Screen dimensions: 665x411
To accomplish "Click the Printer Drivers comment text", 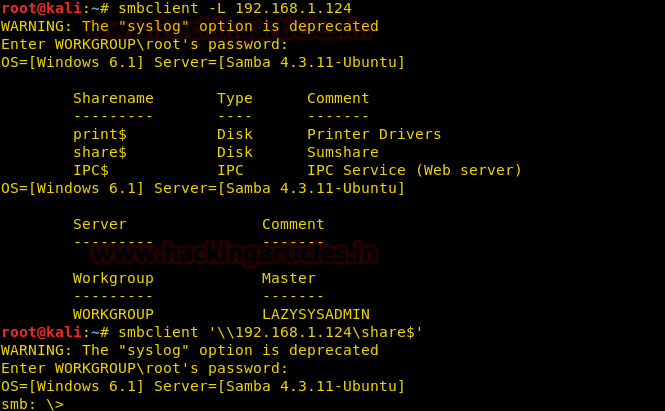I will pyautogui.click(x=374, y=134).
